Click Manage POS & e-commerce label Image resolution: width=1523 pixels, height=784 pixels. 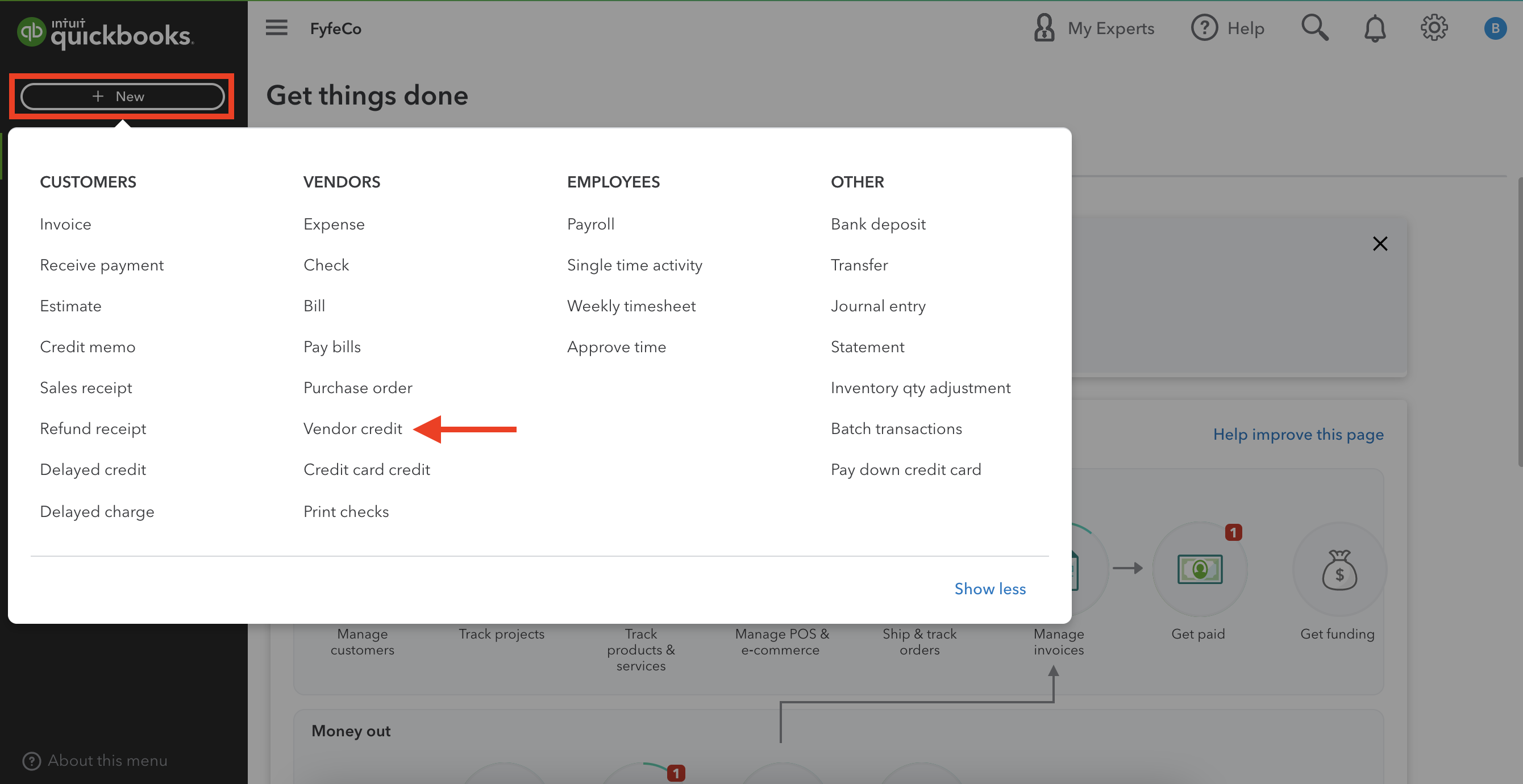point(781,641)
